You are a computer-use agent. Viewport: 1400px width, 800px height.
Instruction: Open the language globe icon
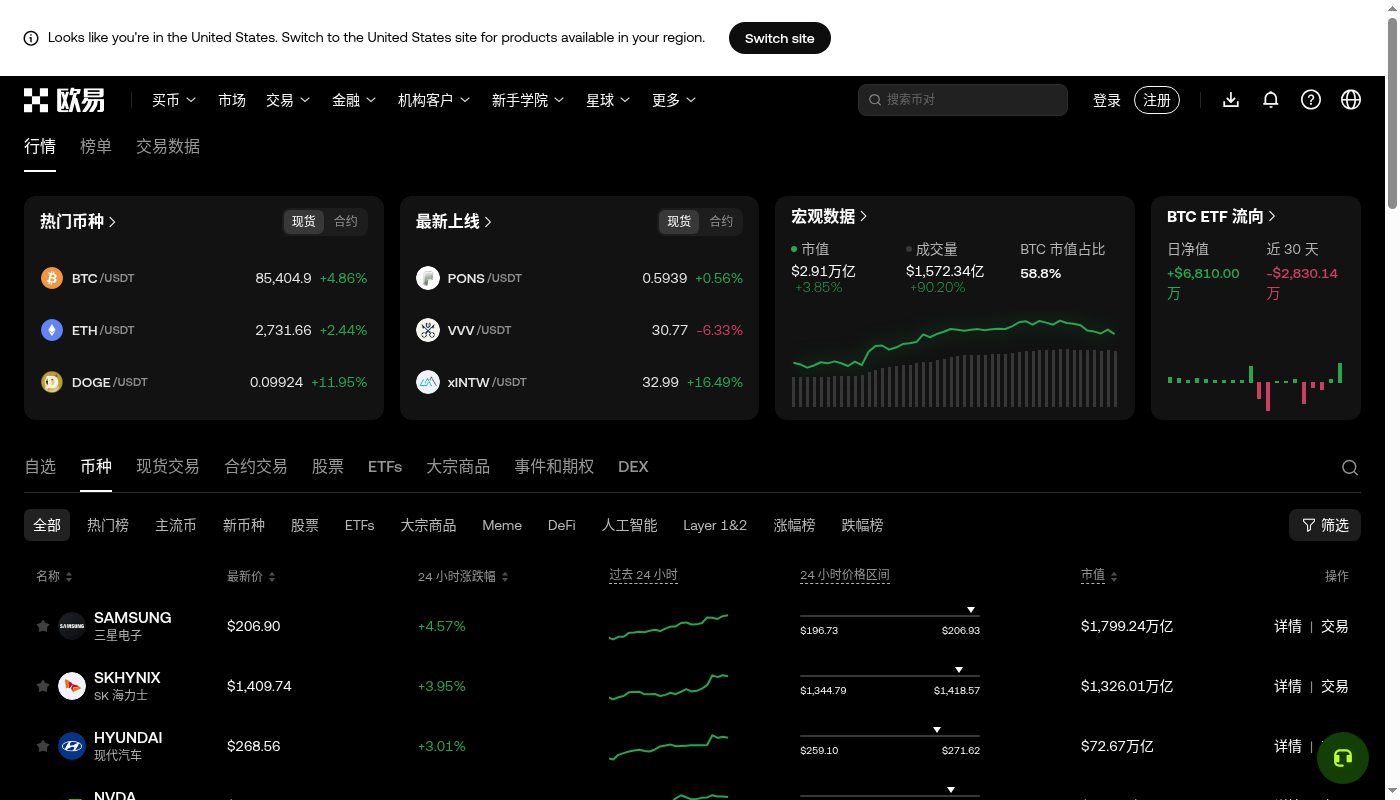click(x=1351, y=100)
